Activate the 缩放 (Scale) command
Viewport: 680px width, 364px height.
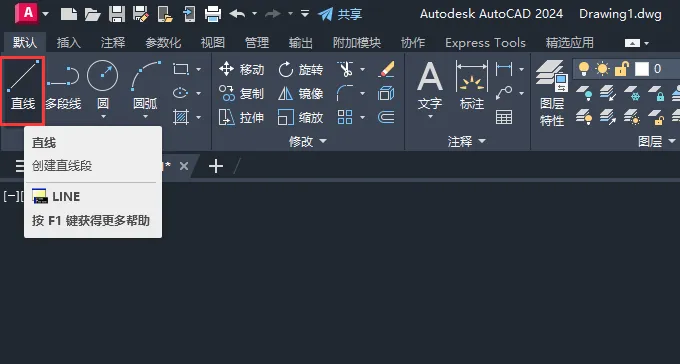[301, 117]
